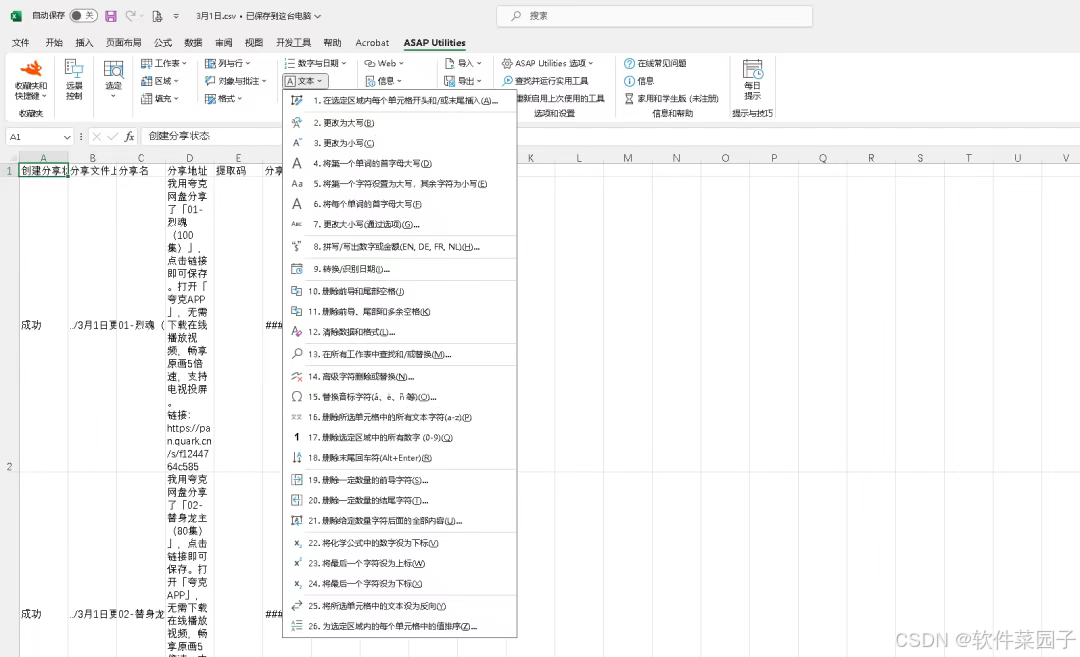Switch to the 开始 tab
Image resolution: width=1080 pixels, height=657 pixels.
coord(54,43)
